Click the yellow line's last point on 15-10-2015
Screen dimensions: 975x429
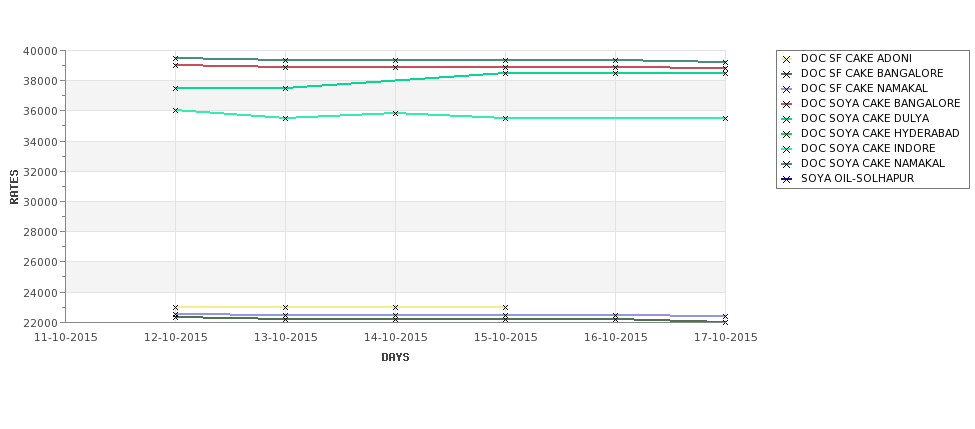tap(506, 307)
